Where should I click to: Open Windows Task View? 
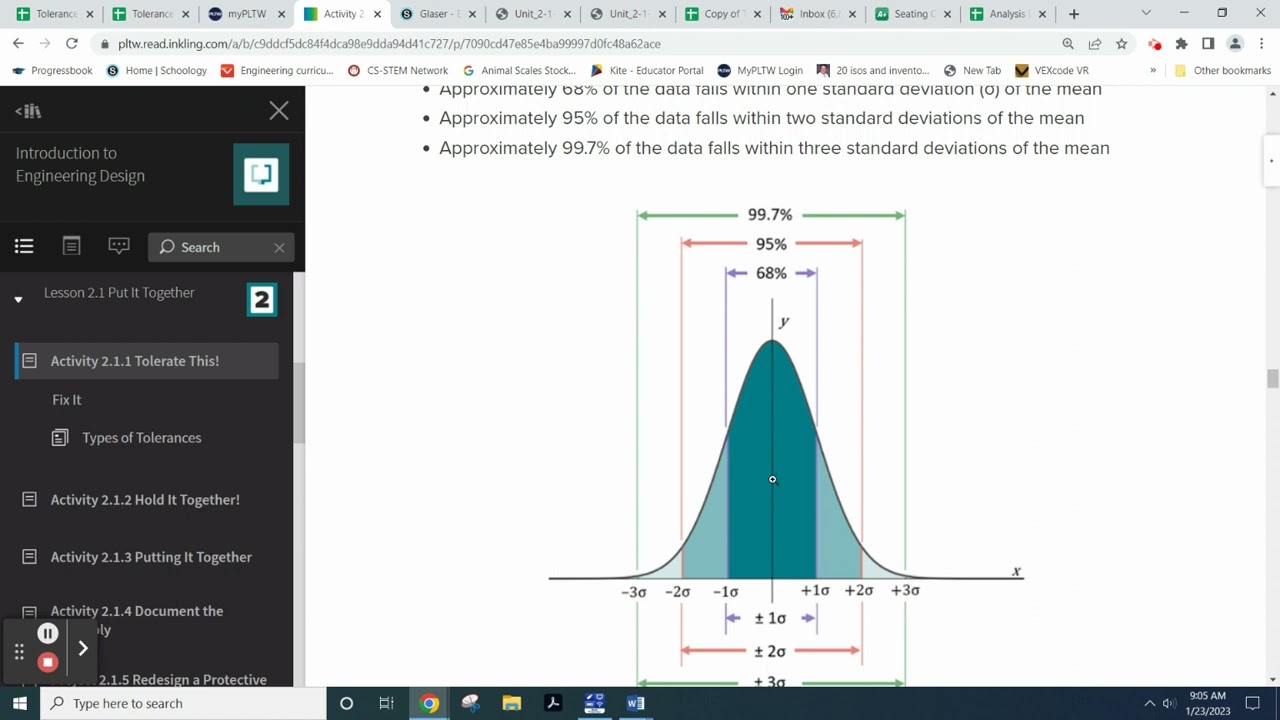coord(386,703)
